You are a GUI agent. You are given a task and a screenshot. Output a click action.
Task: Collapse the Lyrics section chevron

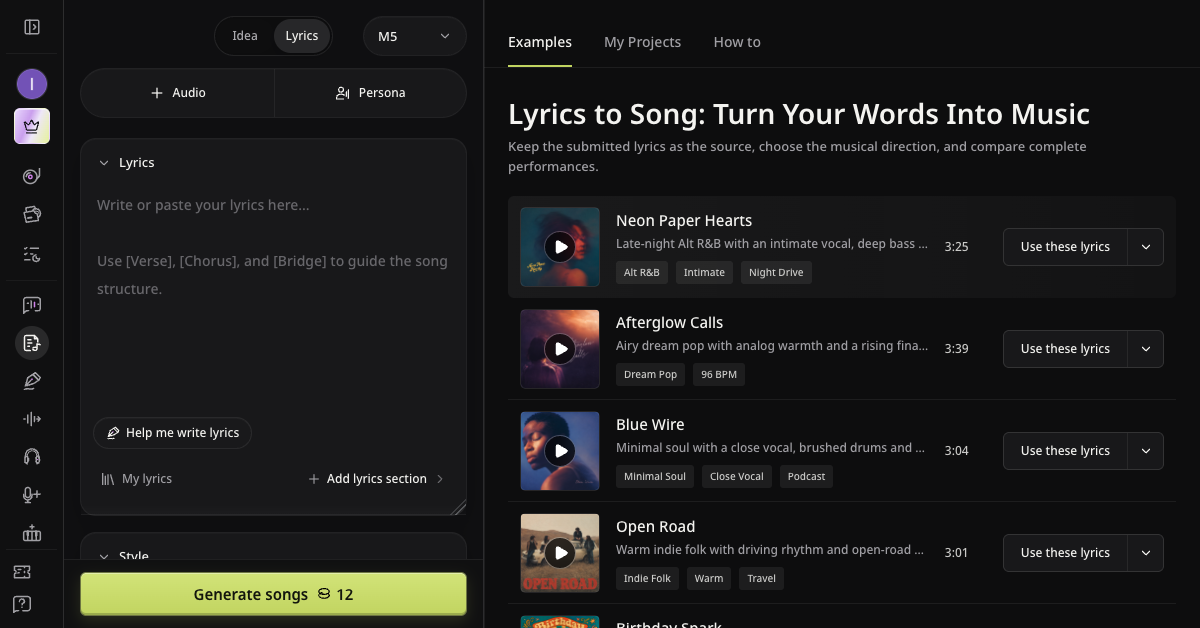pos(103,163)
